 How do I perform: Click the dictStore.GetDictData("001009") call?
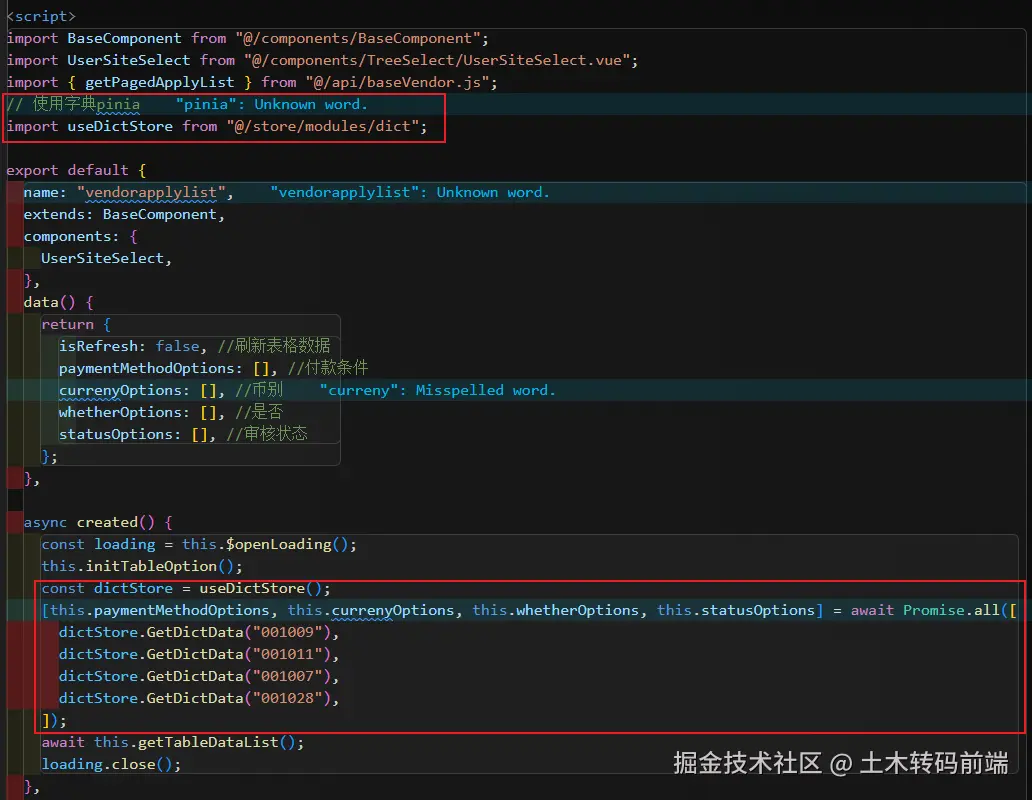195,632
